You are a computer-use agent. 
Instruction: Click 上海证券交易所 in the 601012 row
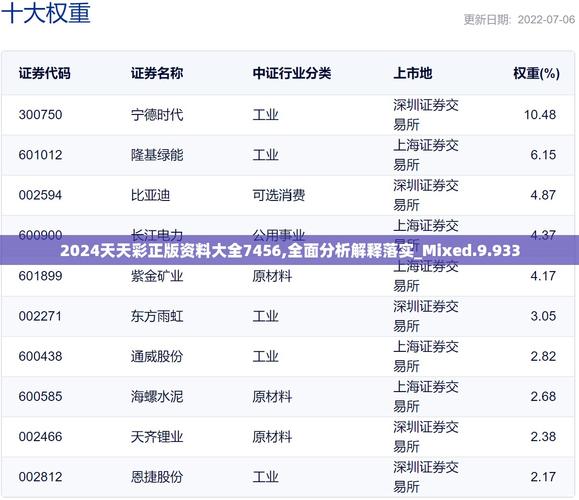(x=426, y=155)
